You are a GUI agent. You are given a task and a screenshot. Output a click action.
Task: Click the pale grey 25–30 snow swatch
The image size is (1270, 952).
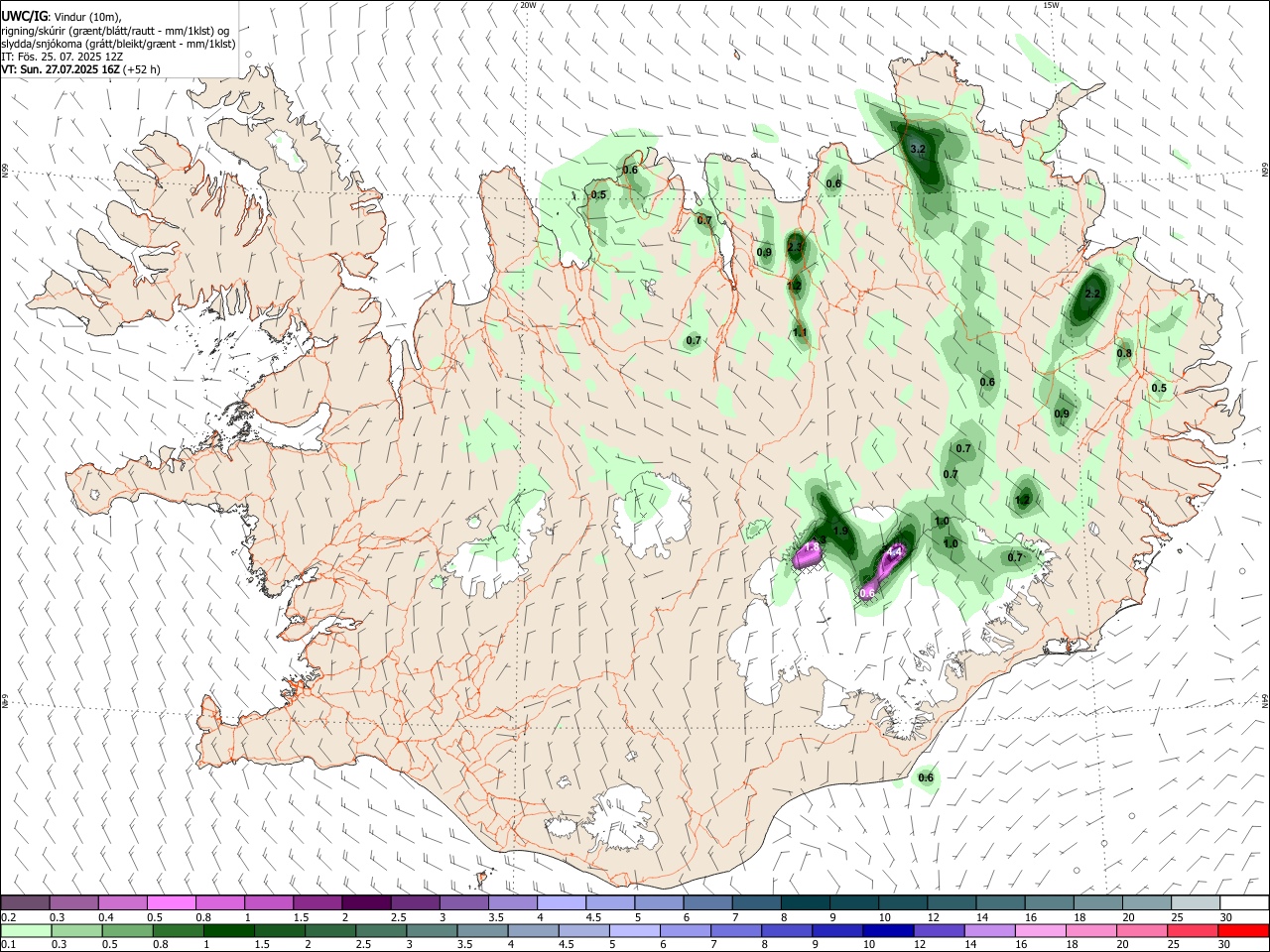click(x=1196, y=903)
